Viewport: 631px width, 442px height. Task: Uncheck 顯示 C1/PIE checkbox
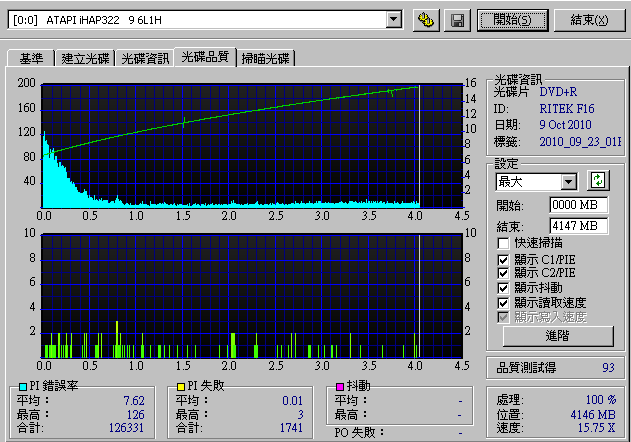click(504, 258)
